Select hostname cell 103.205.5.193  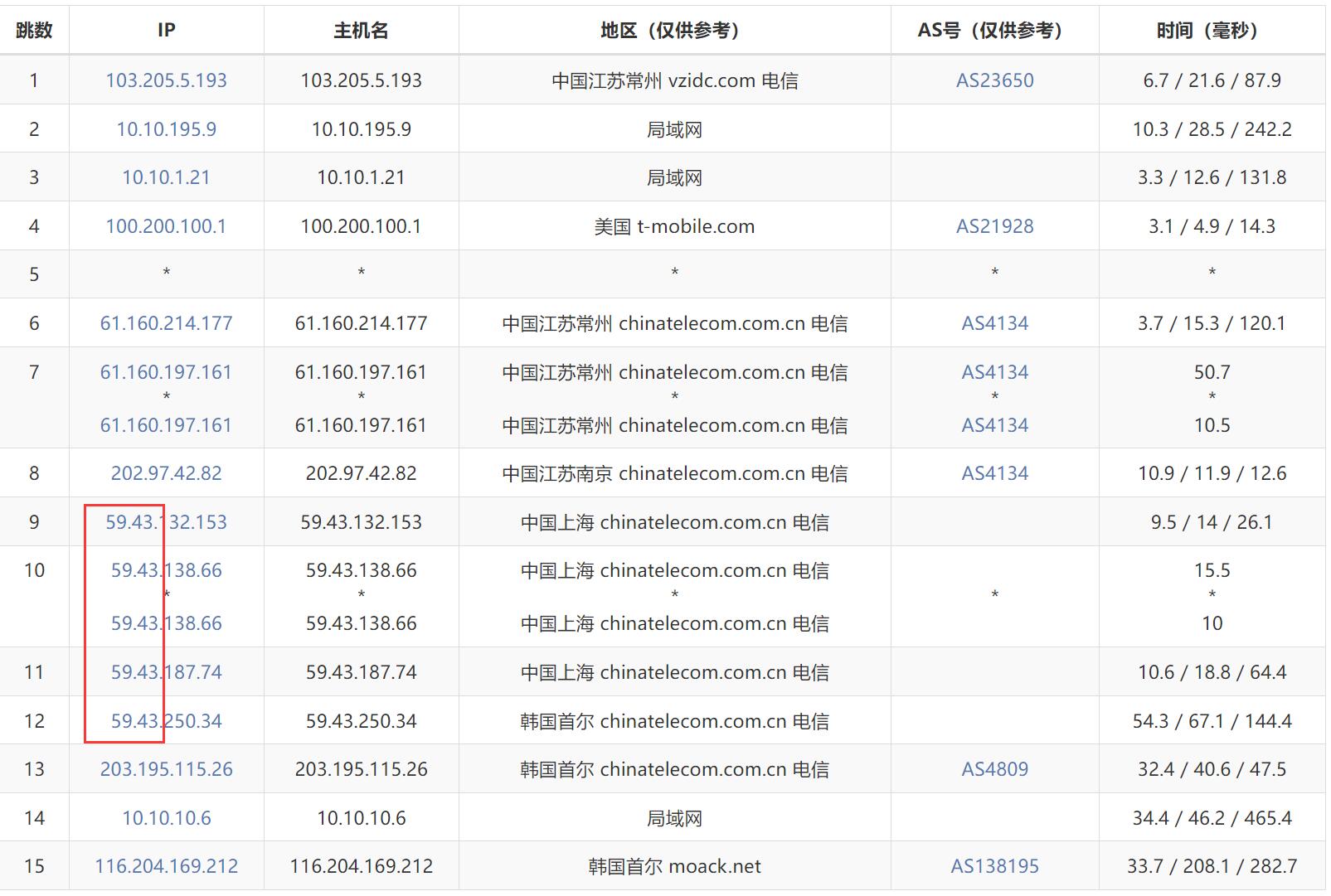[x=361, y=80]
